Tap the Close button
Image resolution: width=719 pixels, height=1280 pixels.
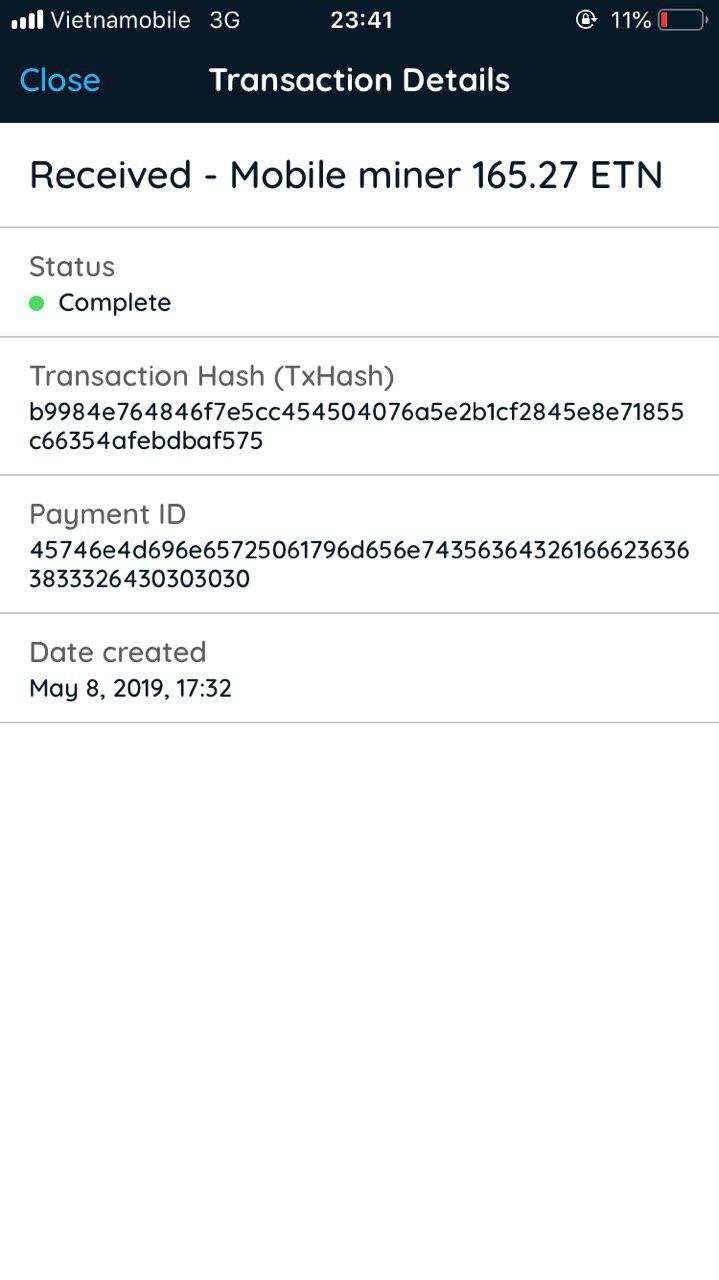[x=60, y=80]
